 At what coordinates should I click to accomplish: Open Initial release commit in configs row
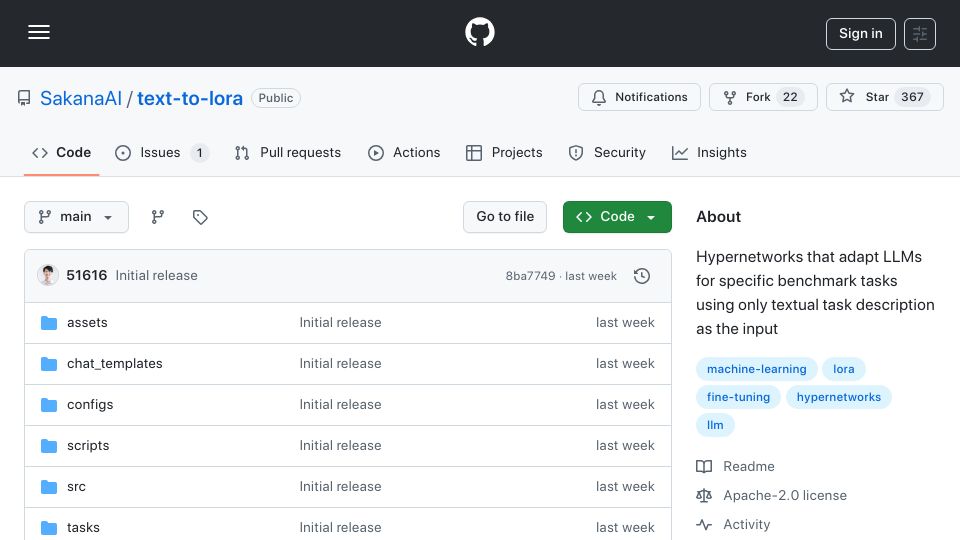(340, 405)
